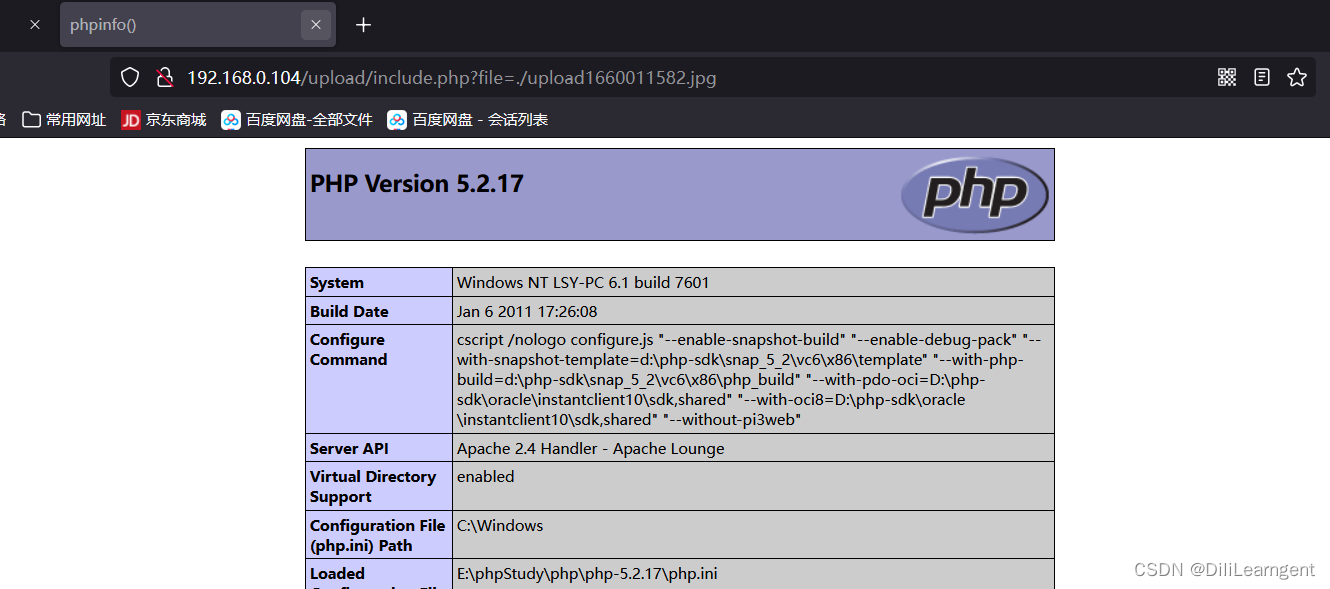Viewport: 1330px width, 589px height.
Task: Click Configuration File (php.ini) Path label
Action: (380, 535)
